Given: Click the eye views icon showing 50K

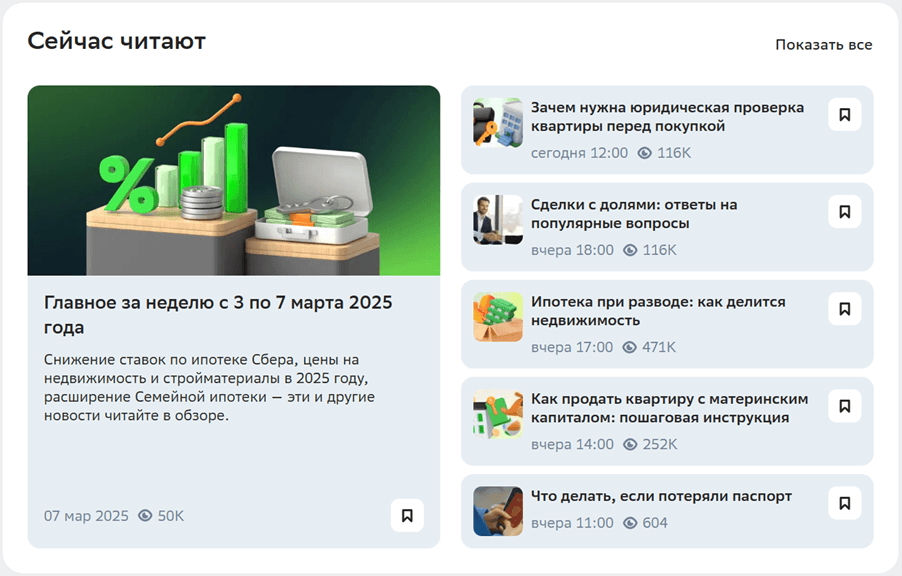Looking at the screenshot, I should pos(146,516).
